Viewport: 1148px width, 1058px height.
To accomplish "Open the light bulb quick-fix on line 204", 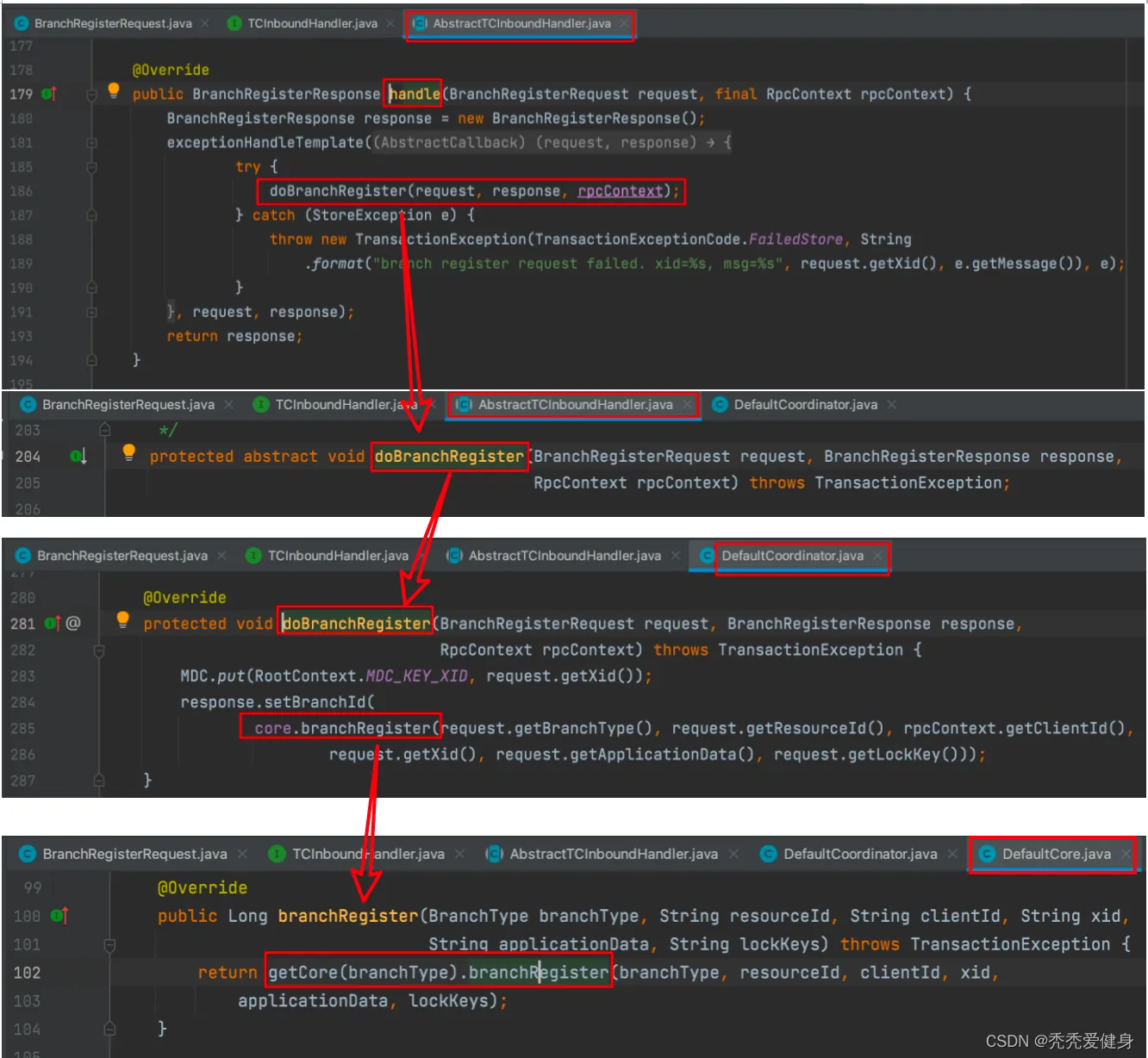I will [x=128, y=452].
